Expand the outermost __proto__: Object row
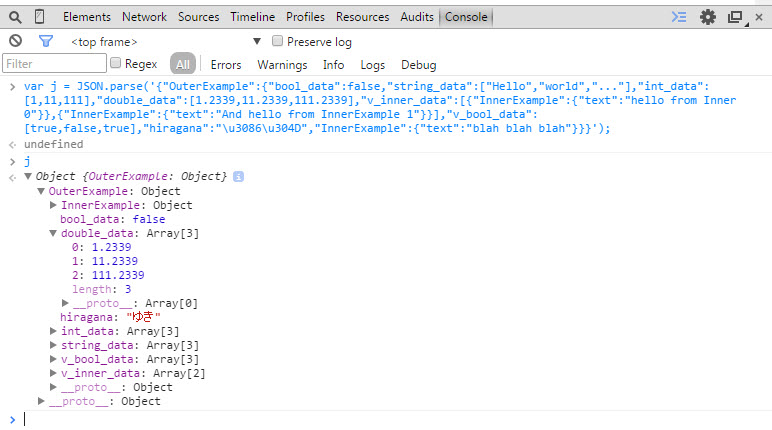 point(41,401)
